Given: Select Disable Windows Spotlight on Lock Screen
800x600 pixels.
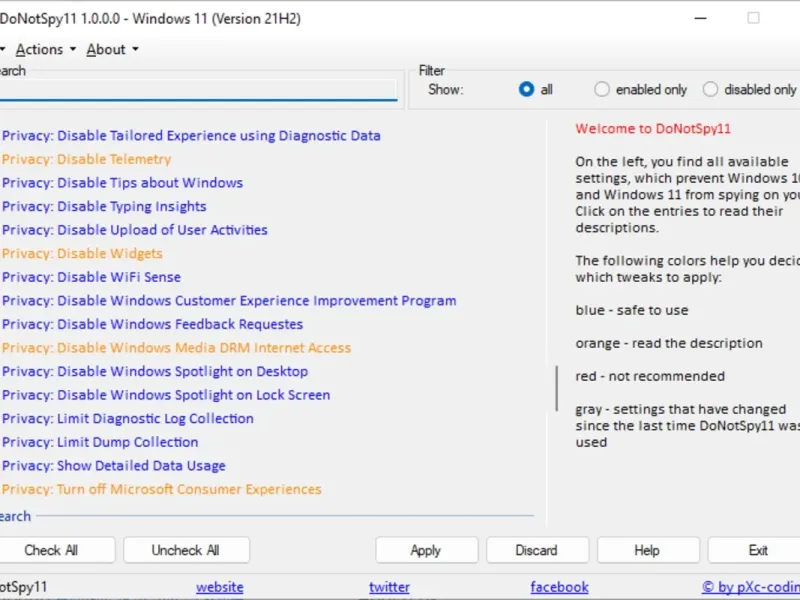Looking at the screenshot, I should tap(166, 394).
